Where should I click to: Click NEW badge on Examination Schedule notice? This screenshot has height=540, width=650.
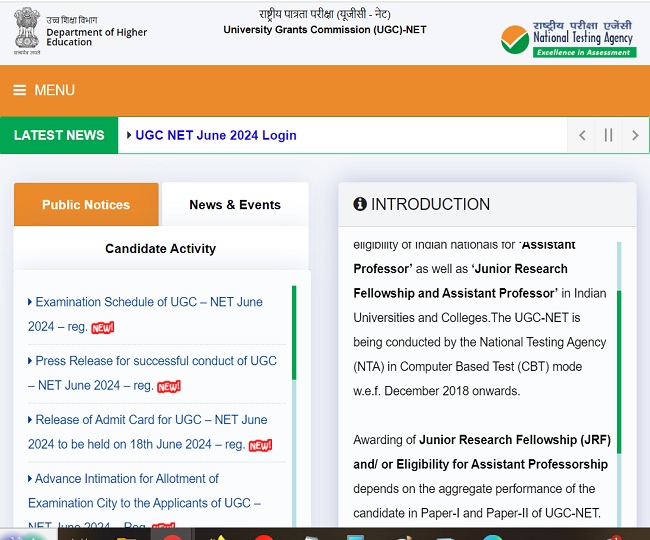coord(103,327)
